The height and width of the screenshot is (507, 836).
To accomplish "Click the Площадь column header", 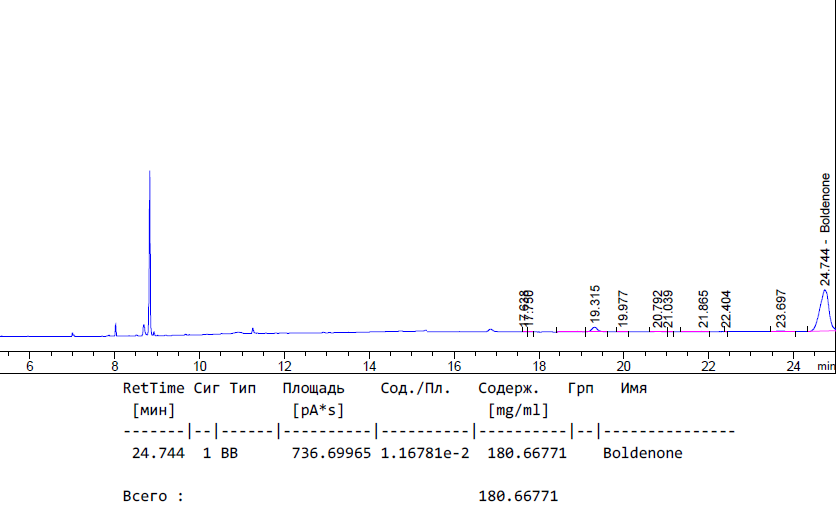I will click(x=313, y=388).
